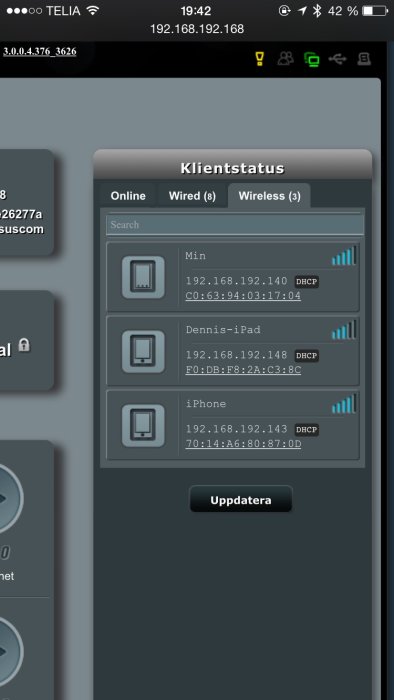
Task: Click the Min client name
Action: [x=196, y=256]
